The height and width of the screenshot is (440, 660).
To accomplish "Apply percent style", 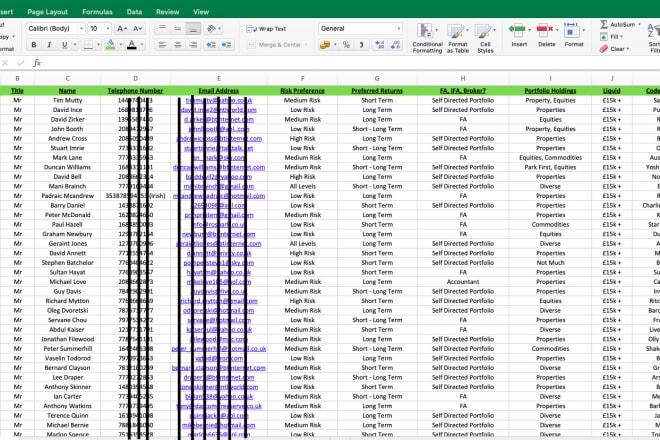I will click(x=346, y=45).
